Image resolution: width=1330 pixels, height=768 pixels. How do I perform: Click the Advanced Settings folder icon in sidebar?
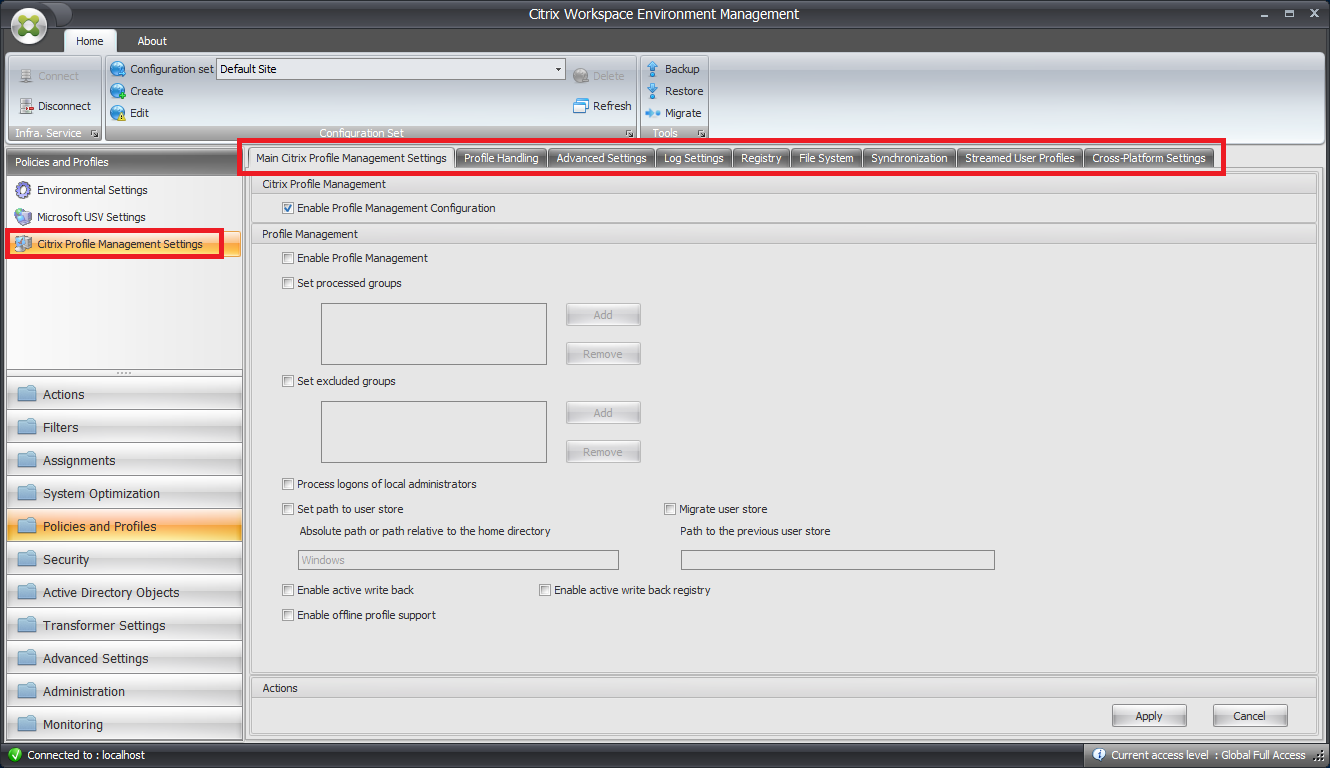click(x=27, y=658)
